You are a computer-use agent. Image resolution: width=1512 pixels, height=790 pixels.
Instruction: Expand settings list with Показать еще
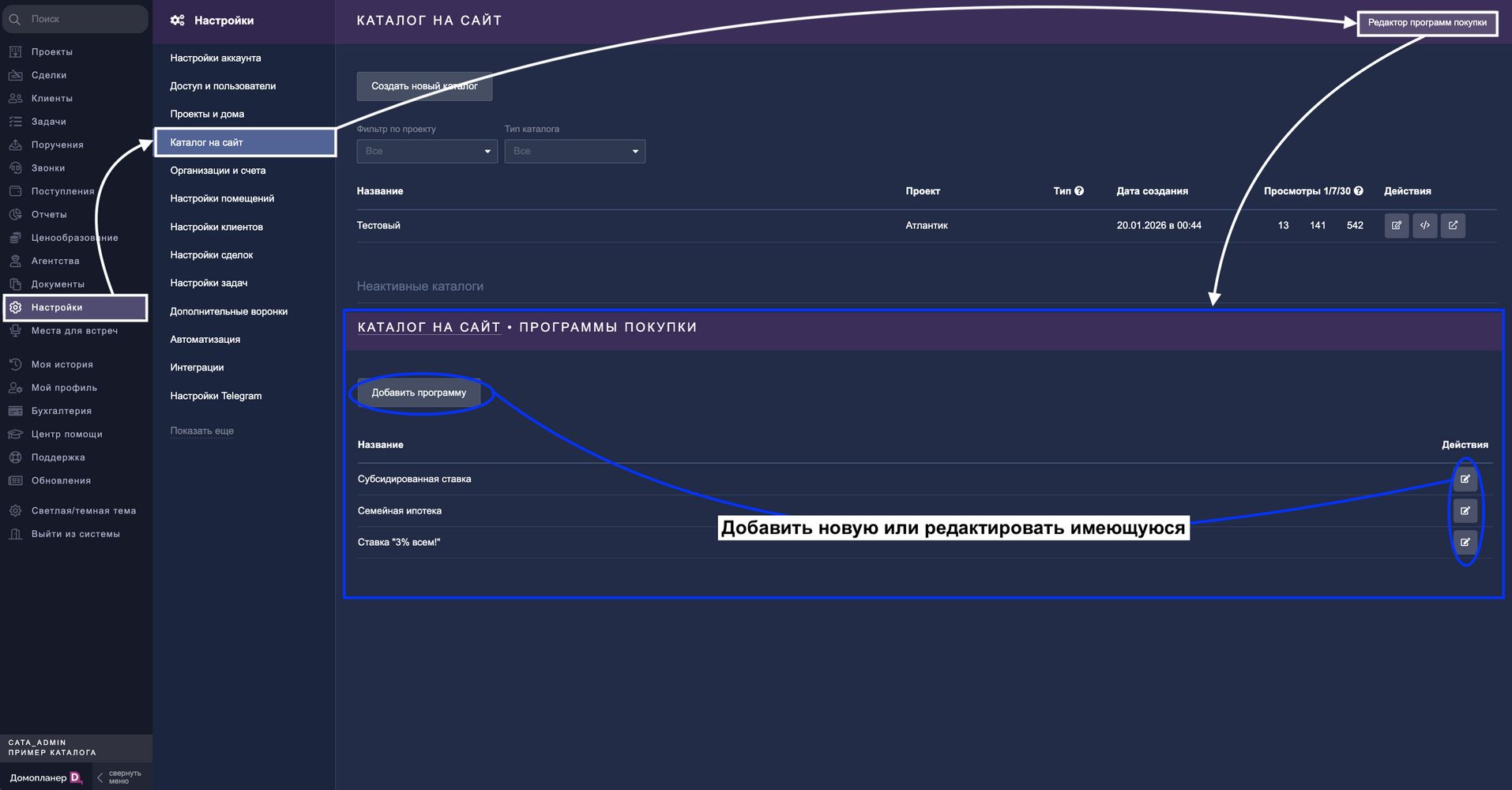coord(201,431)
